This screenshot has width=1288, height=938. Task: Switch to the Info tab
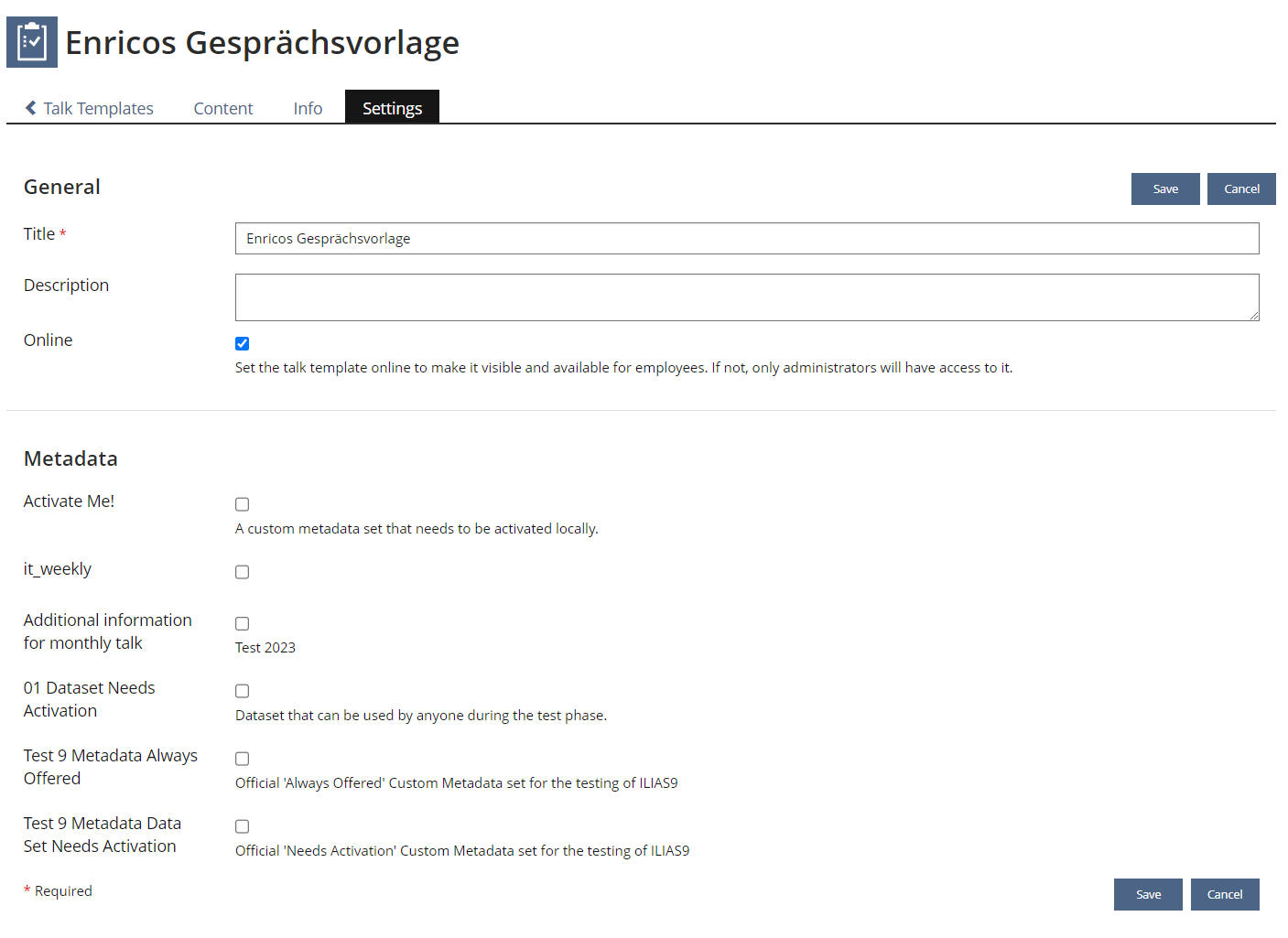click(x=308, y=108)
